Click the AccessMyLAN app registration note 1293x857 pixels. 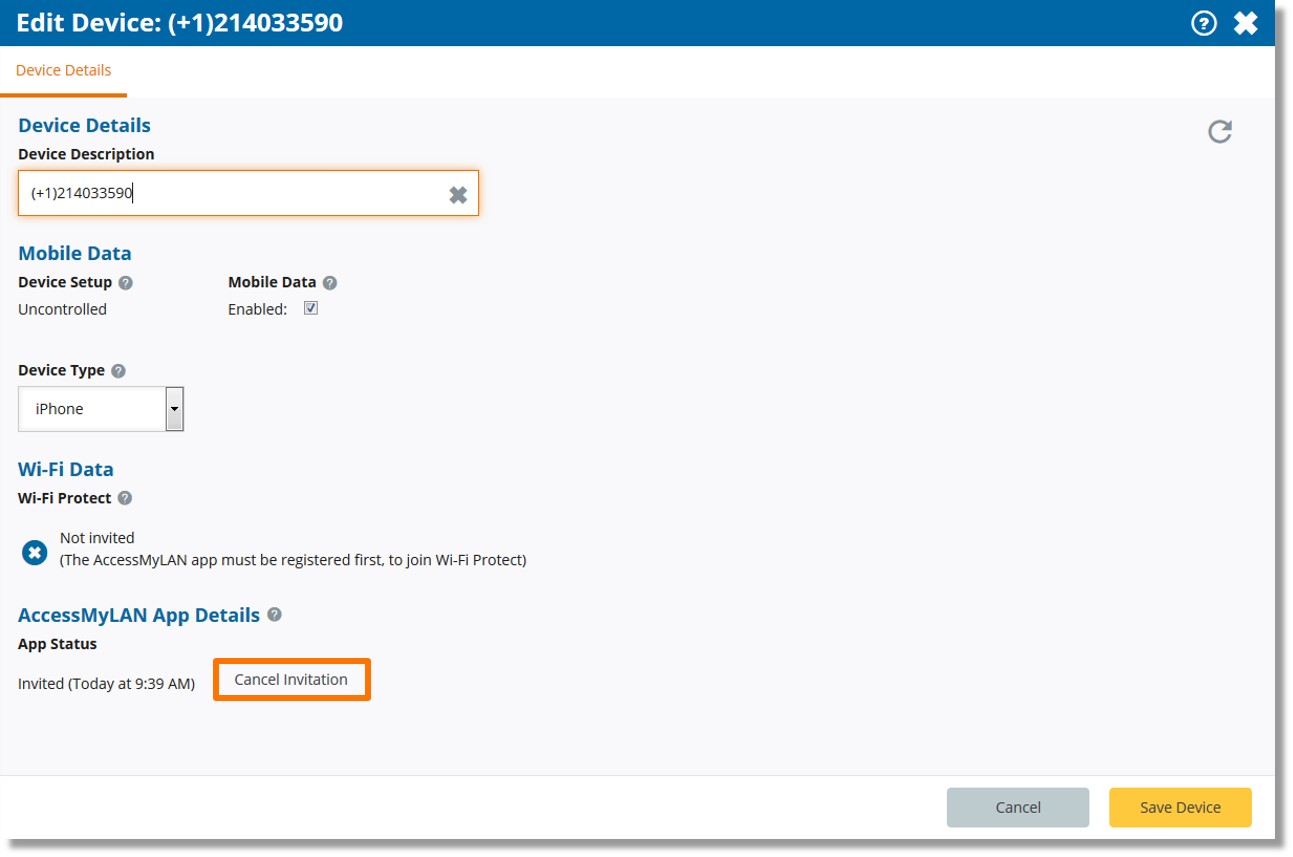coord(293,560)
